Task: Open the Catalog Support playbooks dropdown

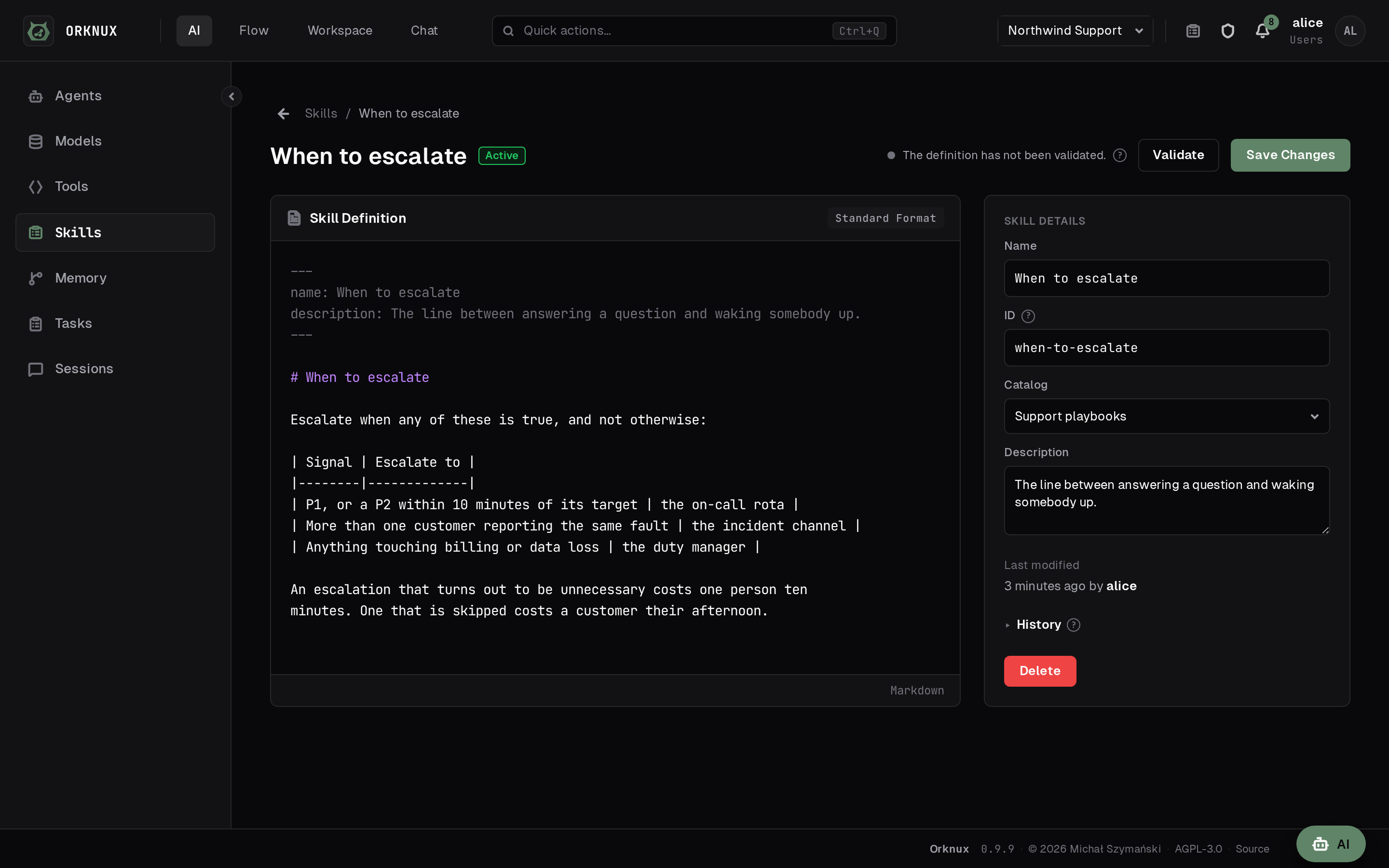Action: [x=1166, y=416]
